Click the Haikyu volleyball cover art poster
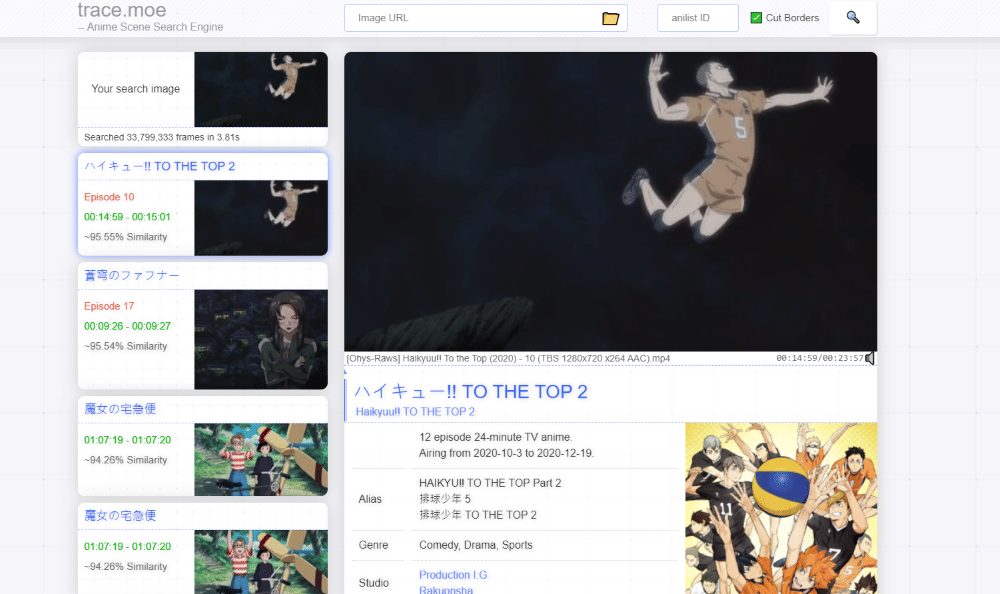The width and height of the screenshot is (1000, 594). point(780,508)
